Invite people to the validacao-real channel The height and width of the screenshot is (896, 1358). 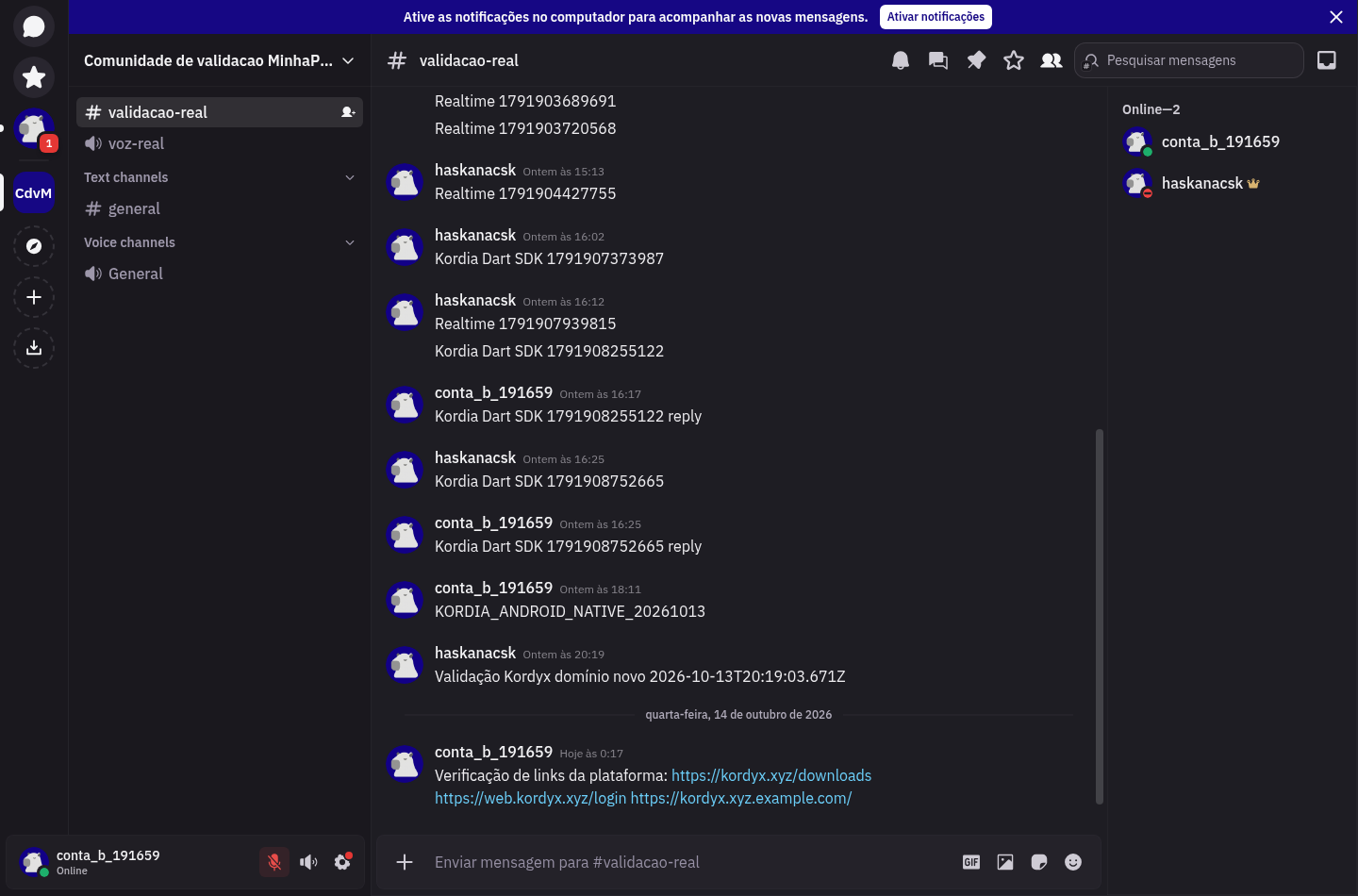pos(348,112)
